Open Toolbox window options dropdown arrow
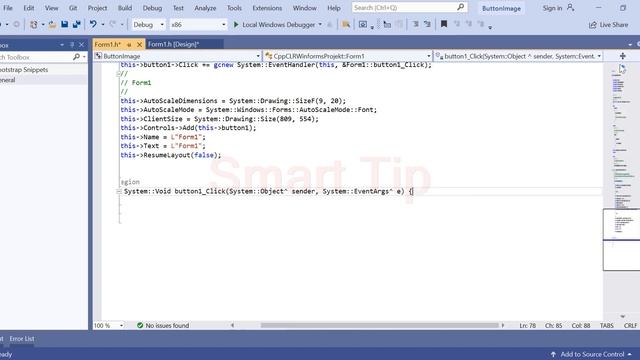 pyautogui.click(x=62, y=45)
